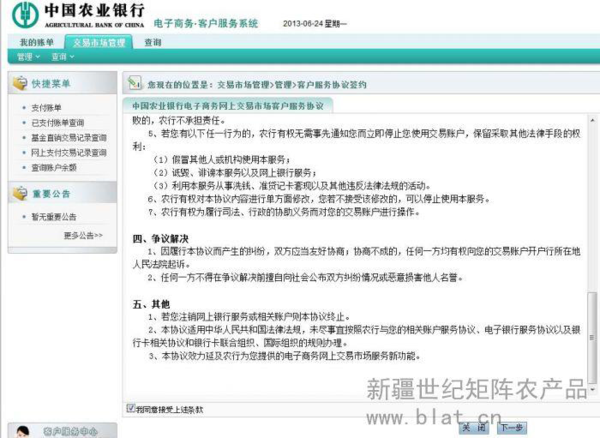Click the agreement scrollbar up arrow
Screen dimensions: 600x438
[x=592, y=120]
